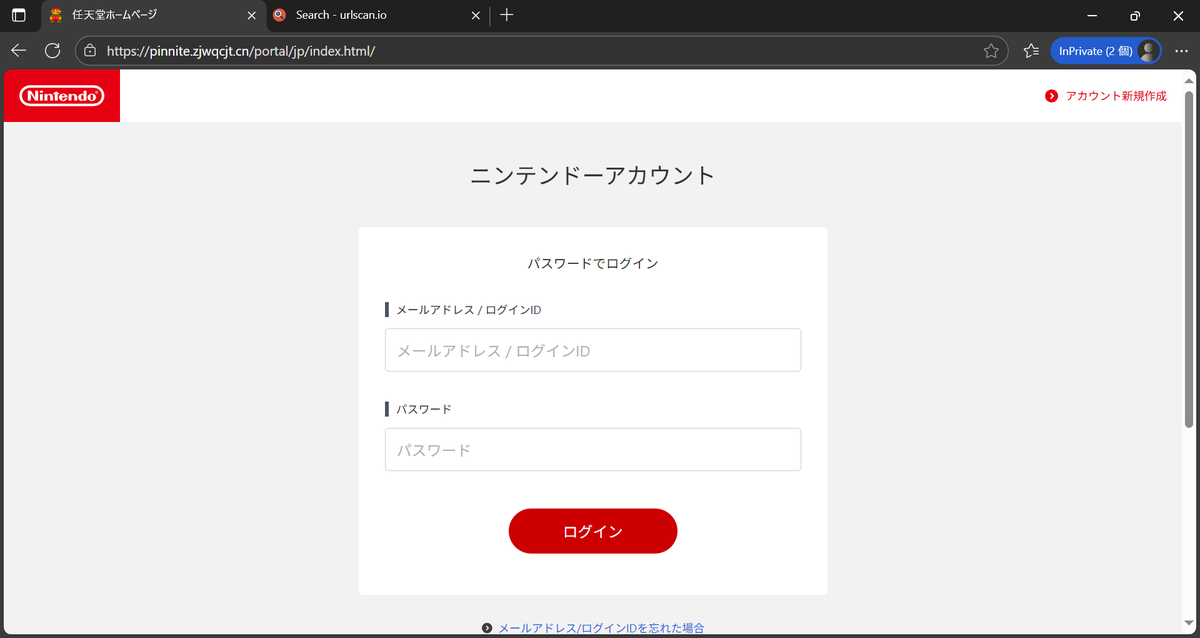Click the page vertical scrollbar
This screenshot has height=638, width=1200.
[x=1189, y=260]
